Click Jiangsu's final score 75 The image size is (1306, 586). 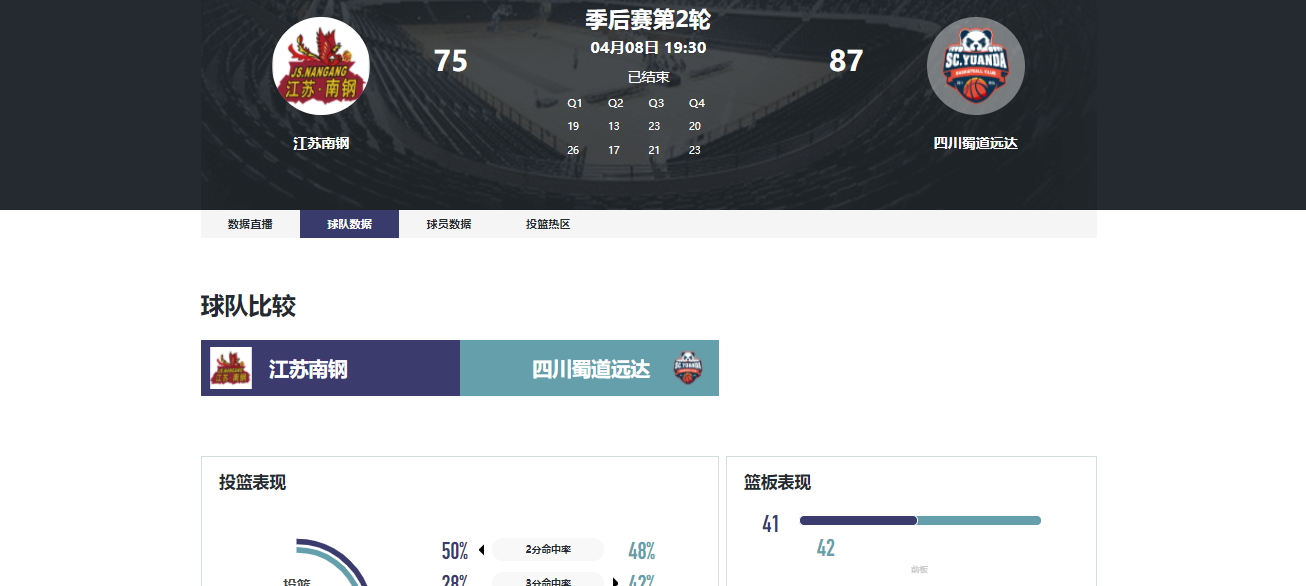coord(450,61)
